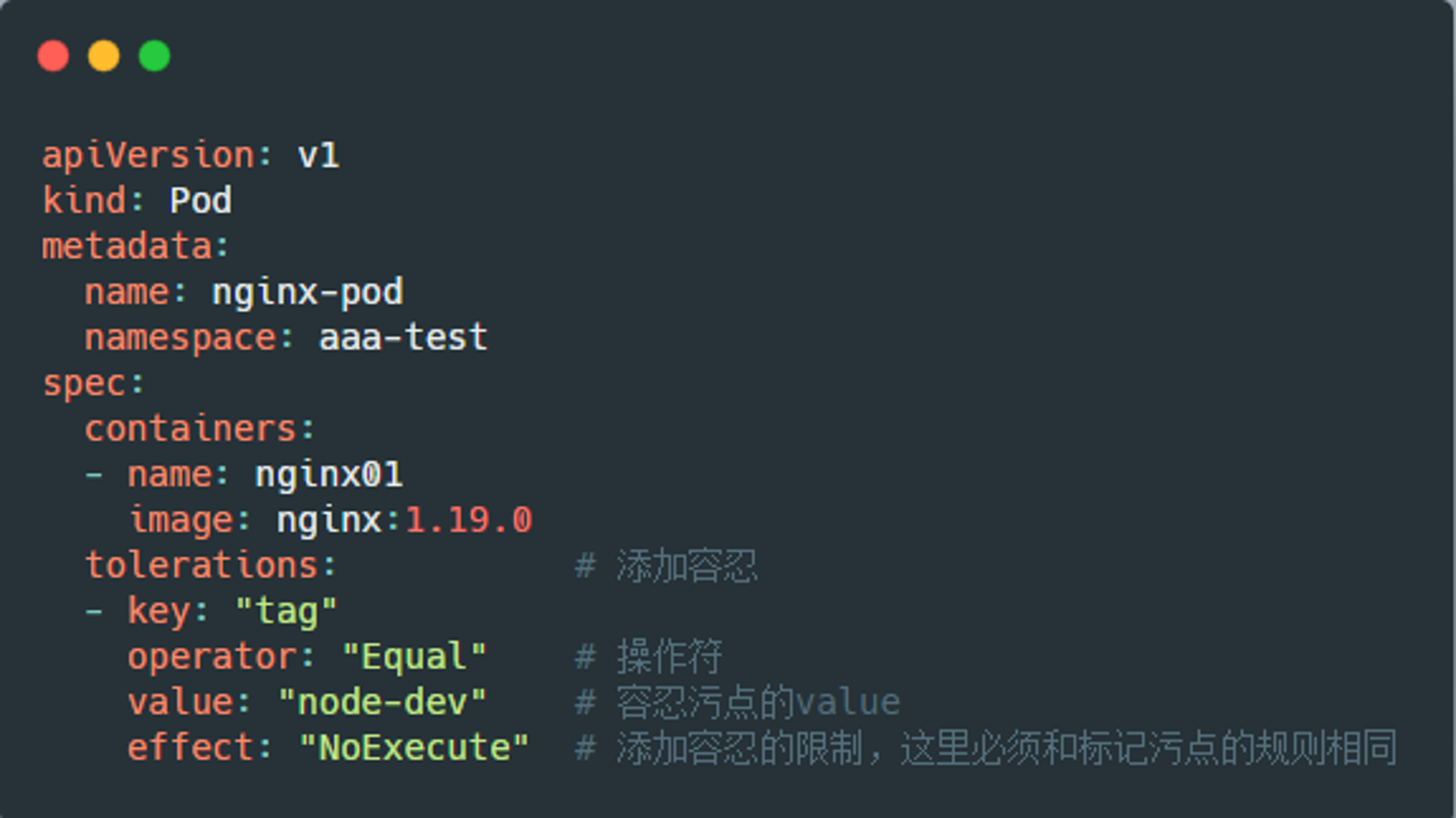This screenshot has width=1456, height=818.
Task: Click the "Equal" operator value
Action: (414, 657)
